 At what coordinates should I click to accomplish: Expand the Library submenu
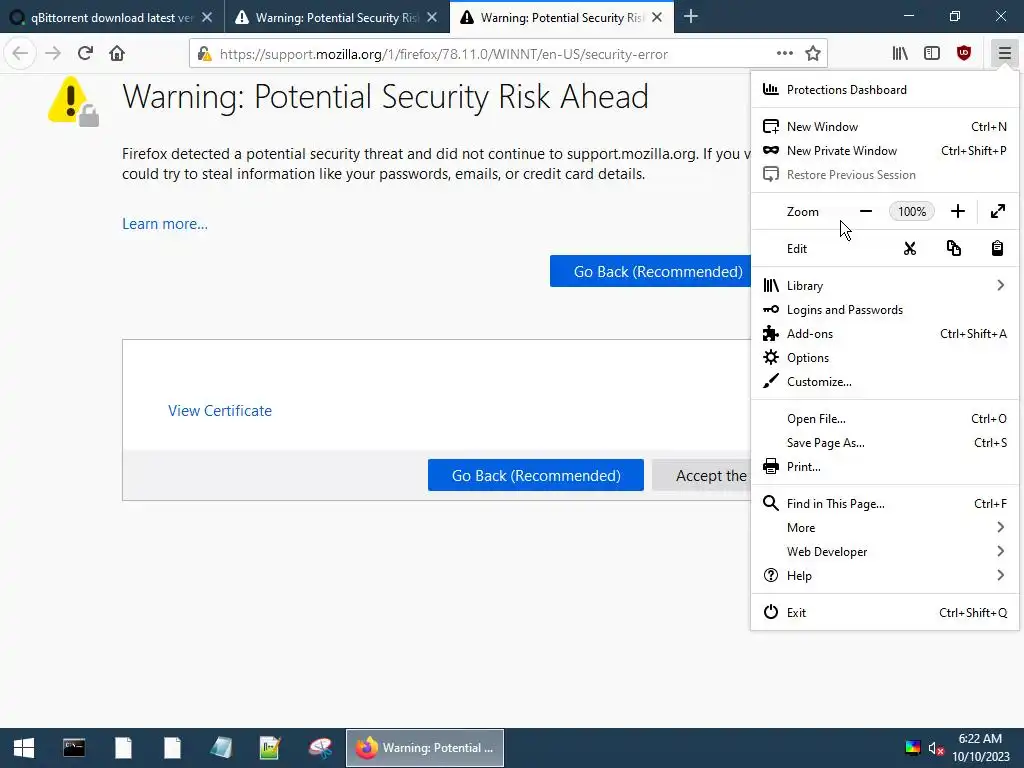coord(885,285)
